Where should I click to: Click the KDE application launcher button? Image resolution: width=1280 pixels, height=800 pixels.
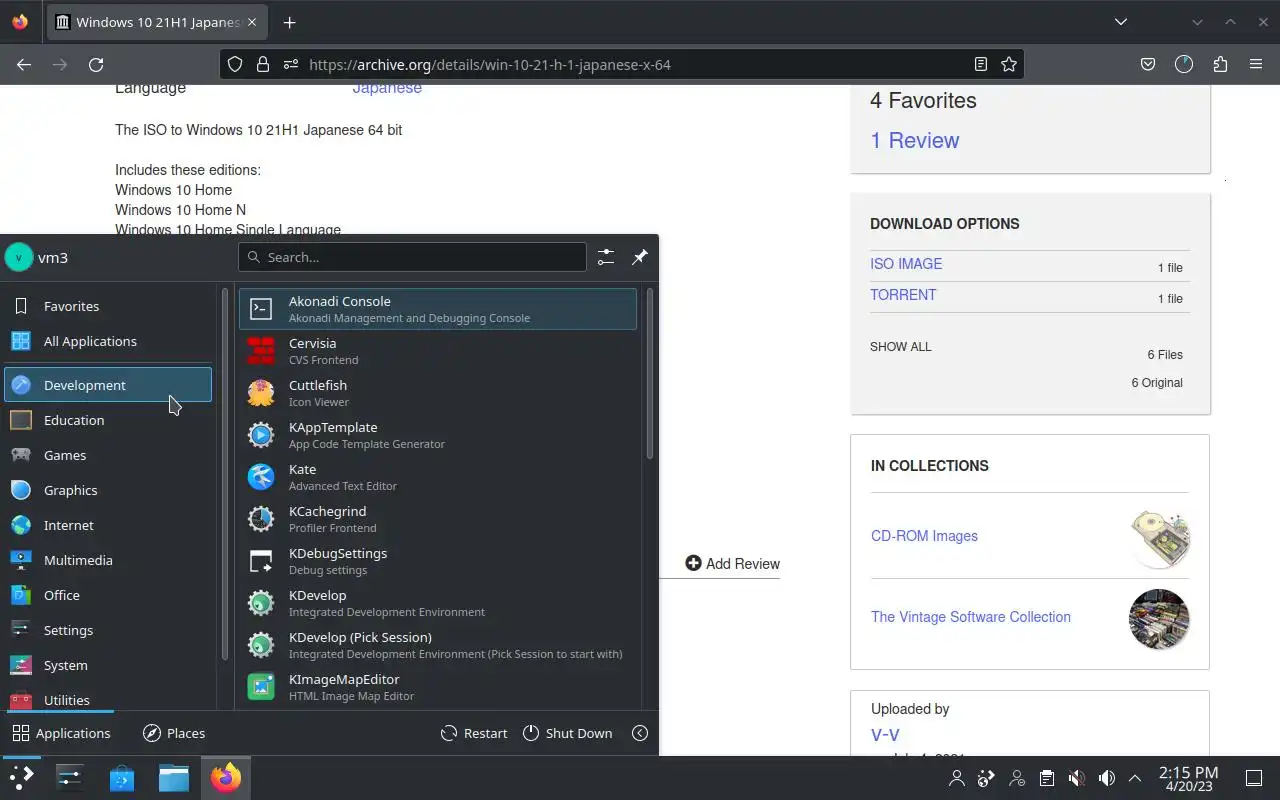pos(21,777)
